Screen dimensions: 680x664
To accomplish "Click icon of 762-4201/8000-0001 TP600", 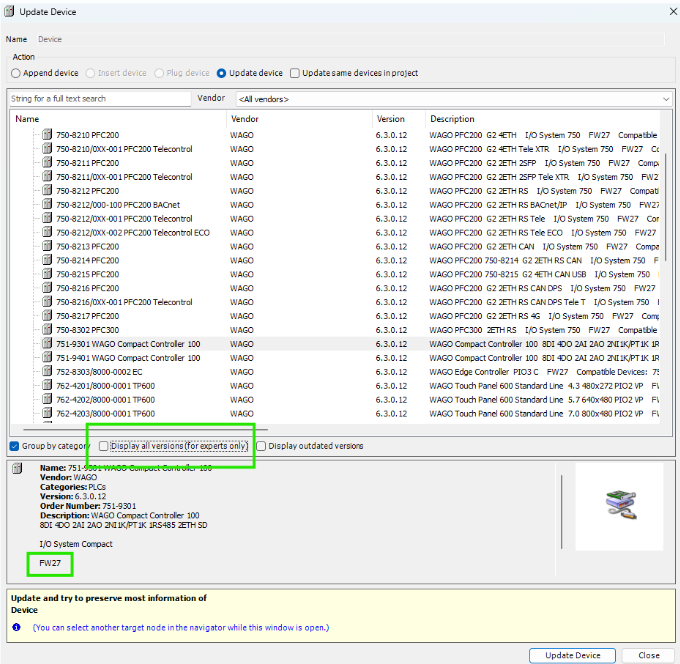I will coord(47,385).
